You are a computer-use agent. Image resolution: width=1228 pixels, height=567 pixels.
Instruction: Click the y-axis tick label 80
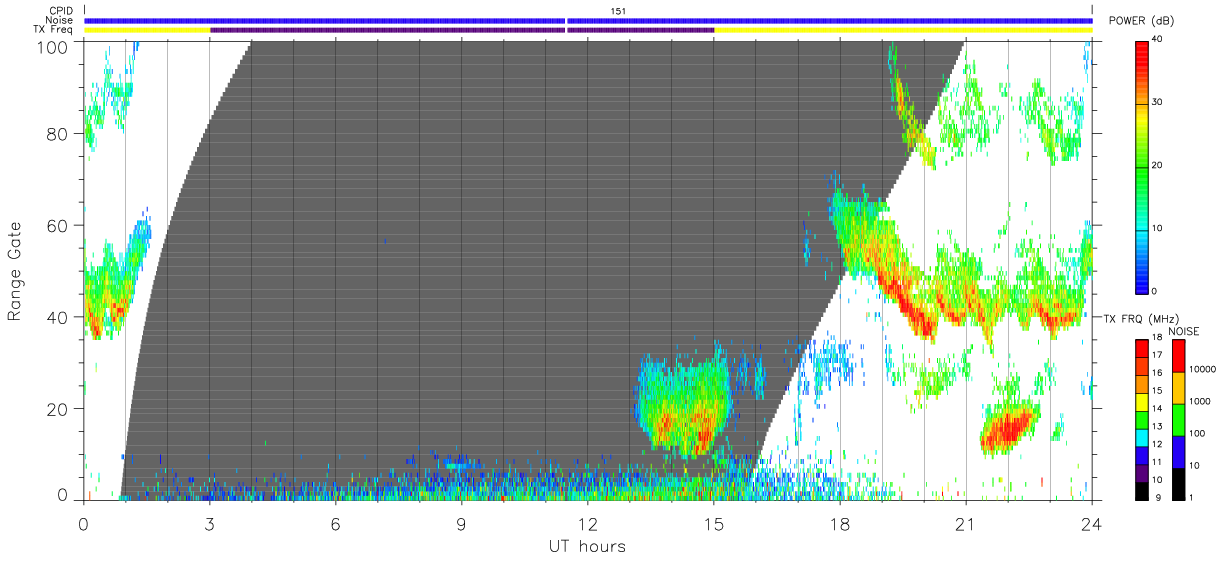56,134
